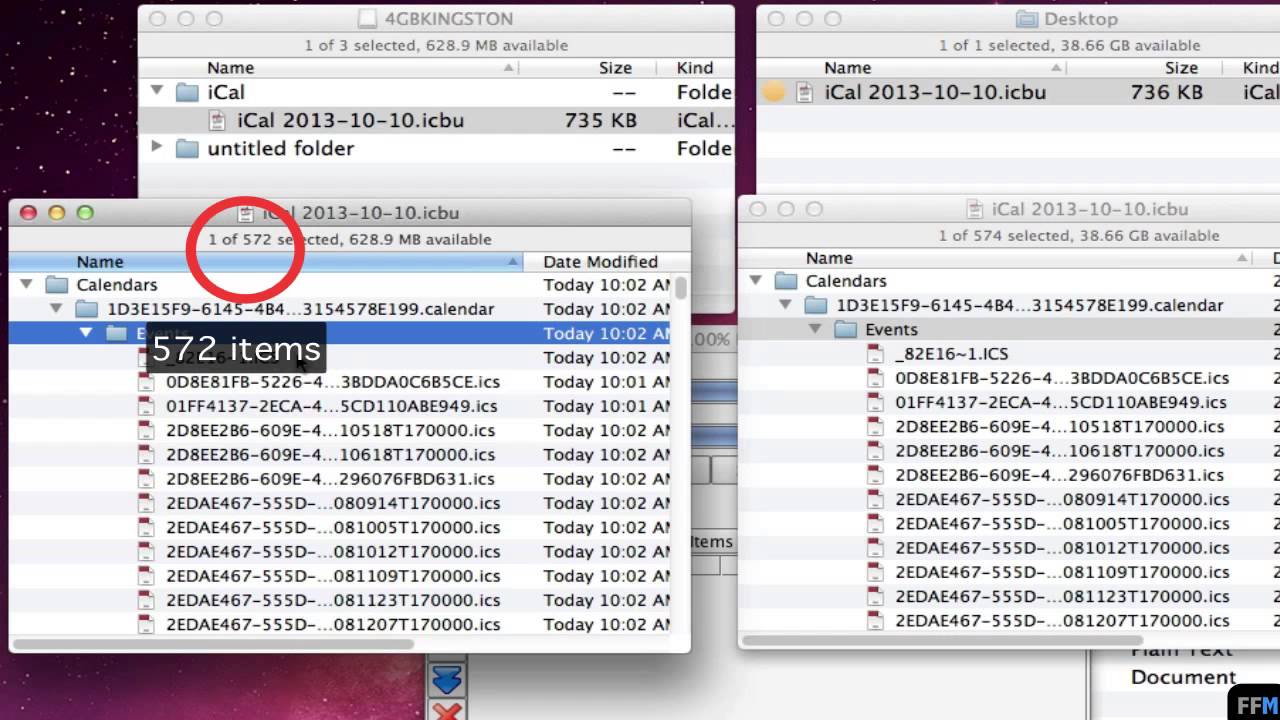Select 2EDAE467 081005T170000.ics name in left window
1280x720 pixels.
pyautogui.click(x=333, y=527)
